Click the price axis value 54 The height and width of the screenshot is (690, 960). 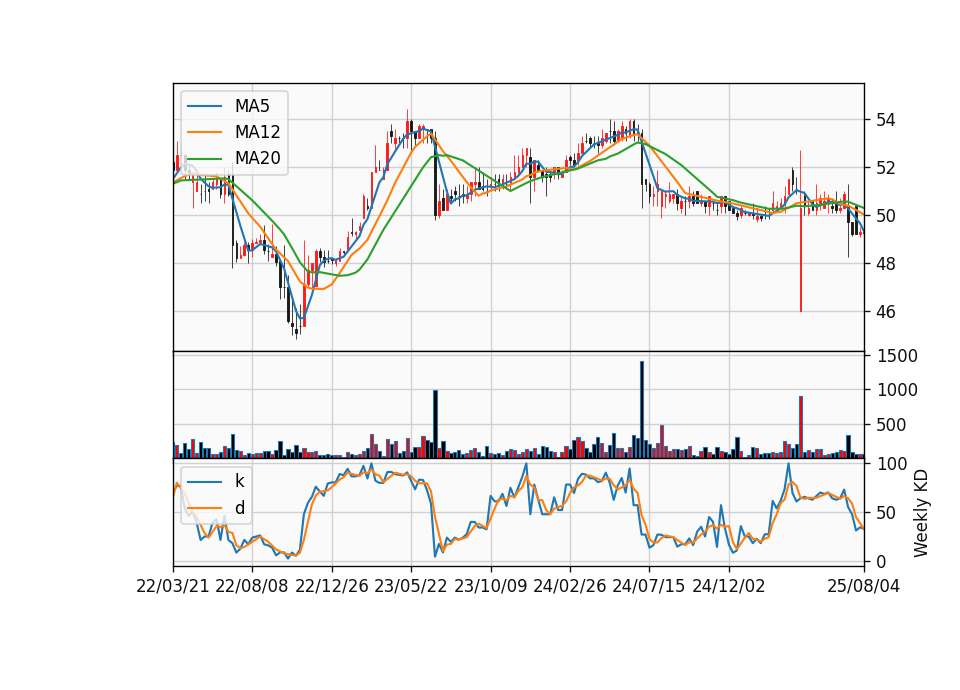pyautogui.click(x=885, y=120)
